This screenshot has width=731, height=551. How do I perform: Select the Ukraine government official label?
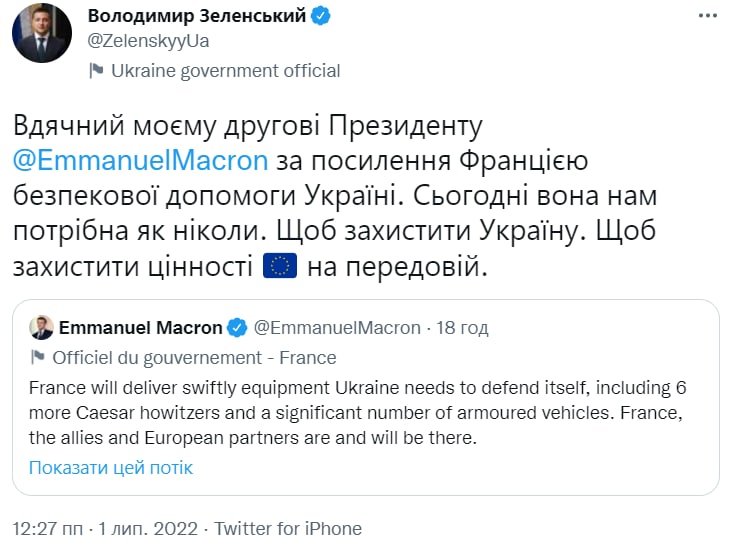click(x=225, y=71)
